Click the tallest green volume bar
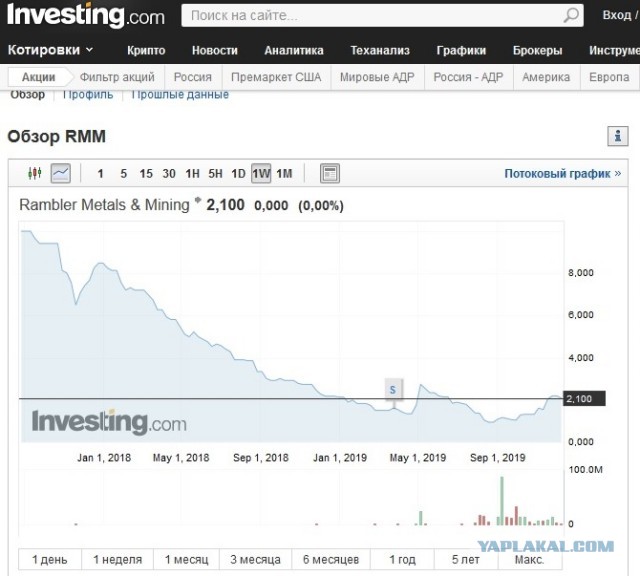The image size is (640, 576). pos(502,500)
